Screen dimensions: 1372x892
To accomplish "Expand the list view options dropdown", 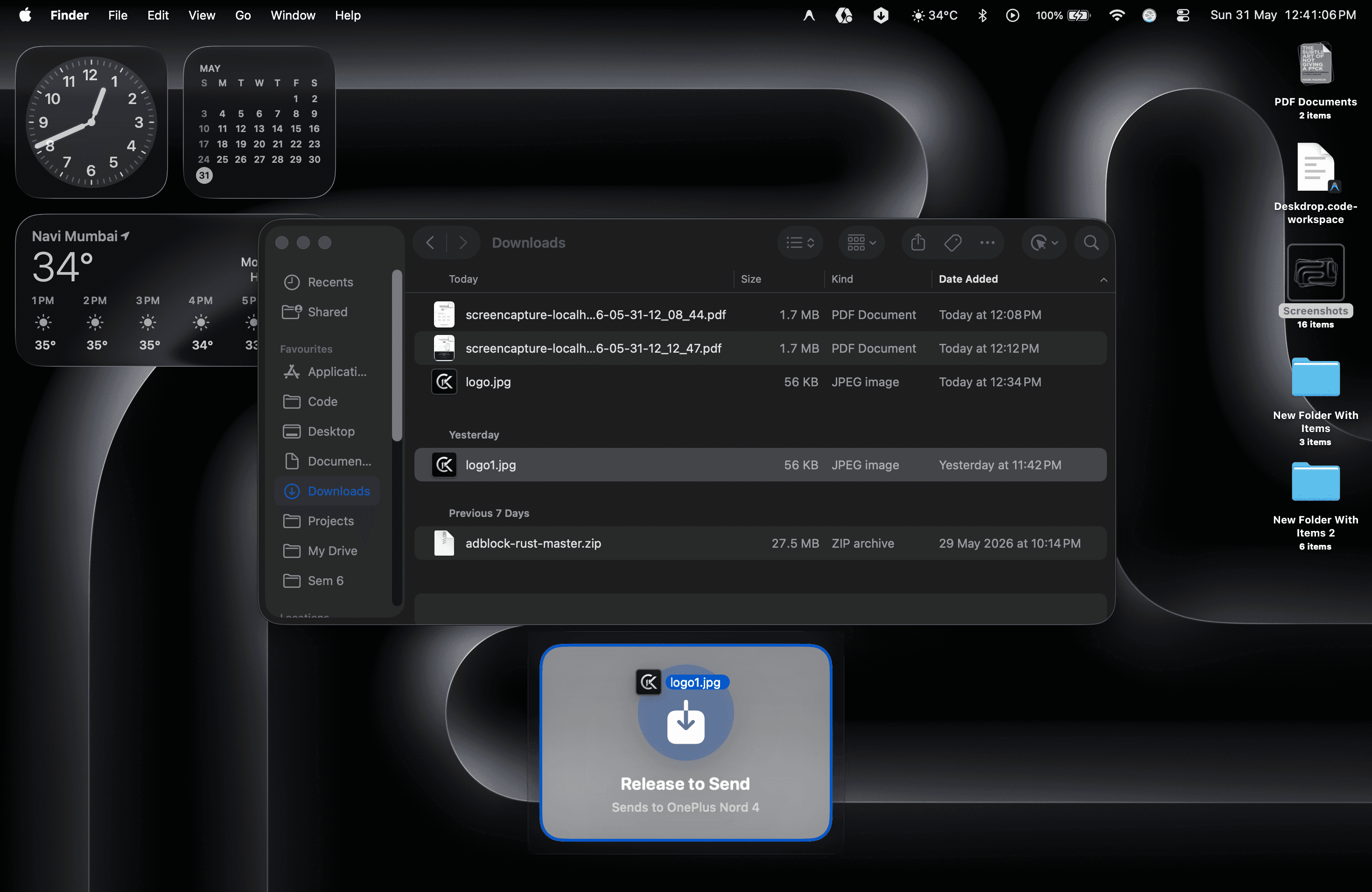I will 800,243.
